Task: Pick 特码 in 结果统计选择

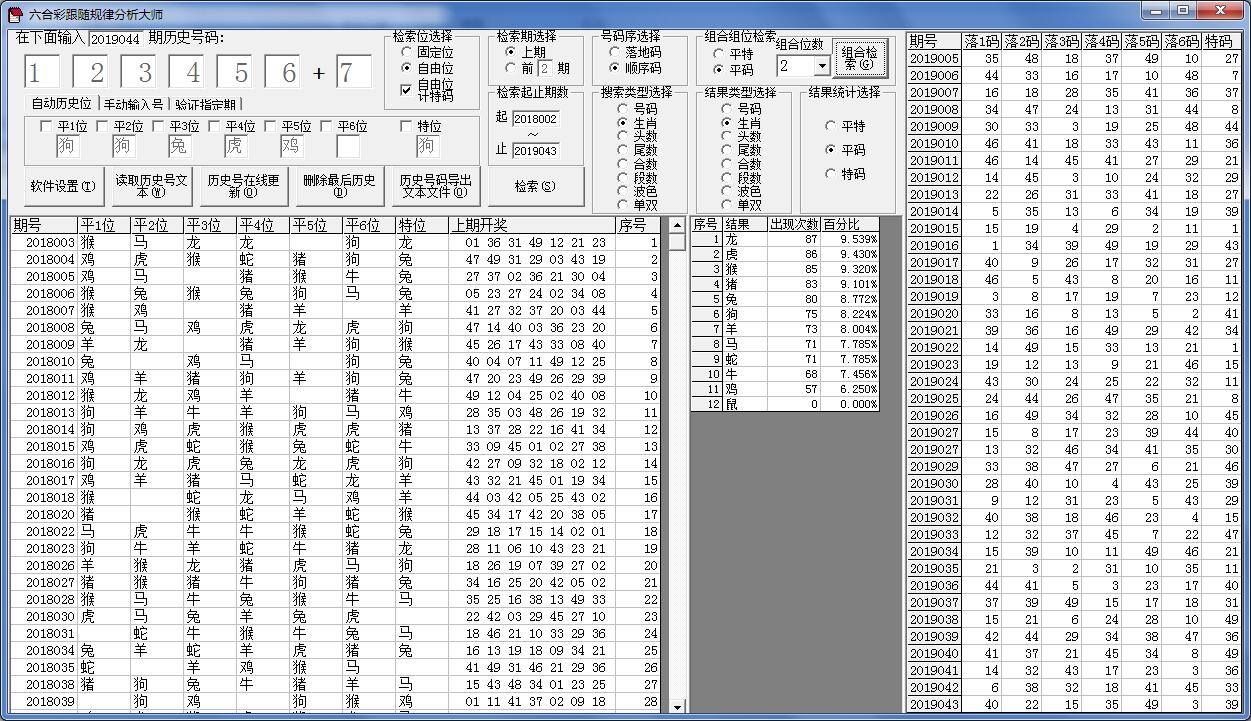Action: 832,174
